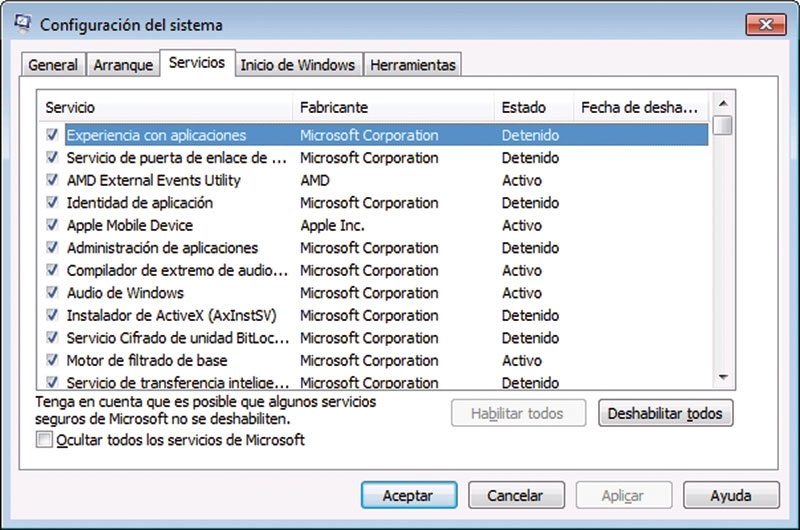Close the Configuración del sistema window

(x=766, y=24)
